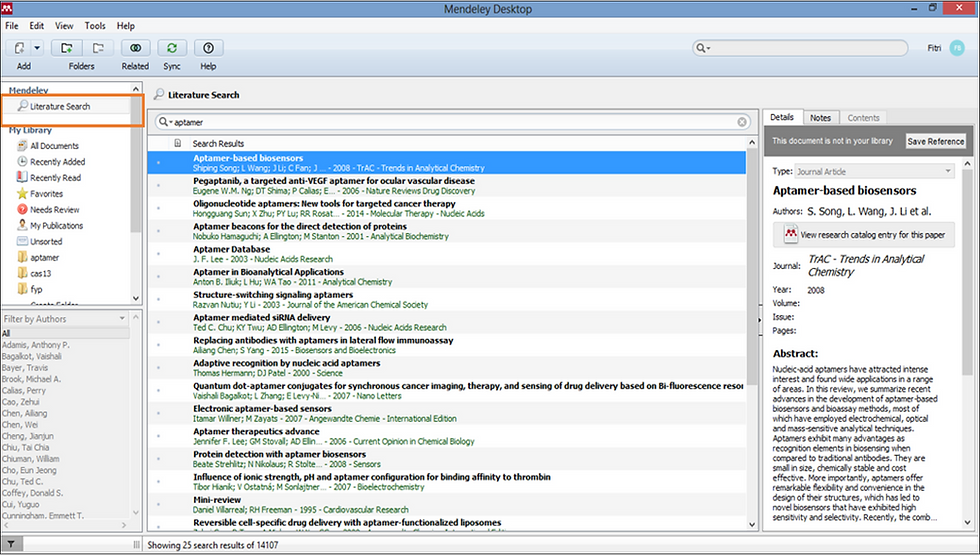Click the filter funnel icon in status bar
980x555 pixels.
pyautogui.click(x=11, y=544)
